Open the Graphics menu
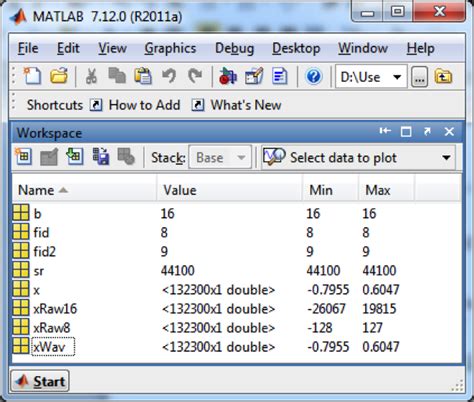 point(170,49)
